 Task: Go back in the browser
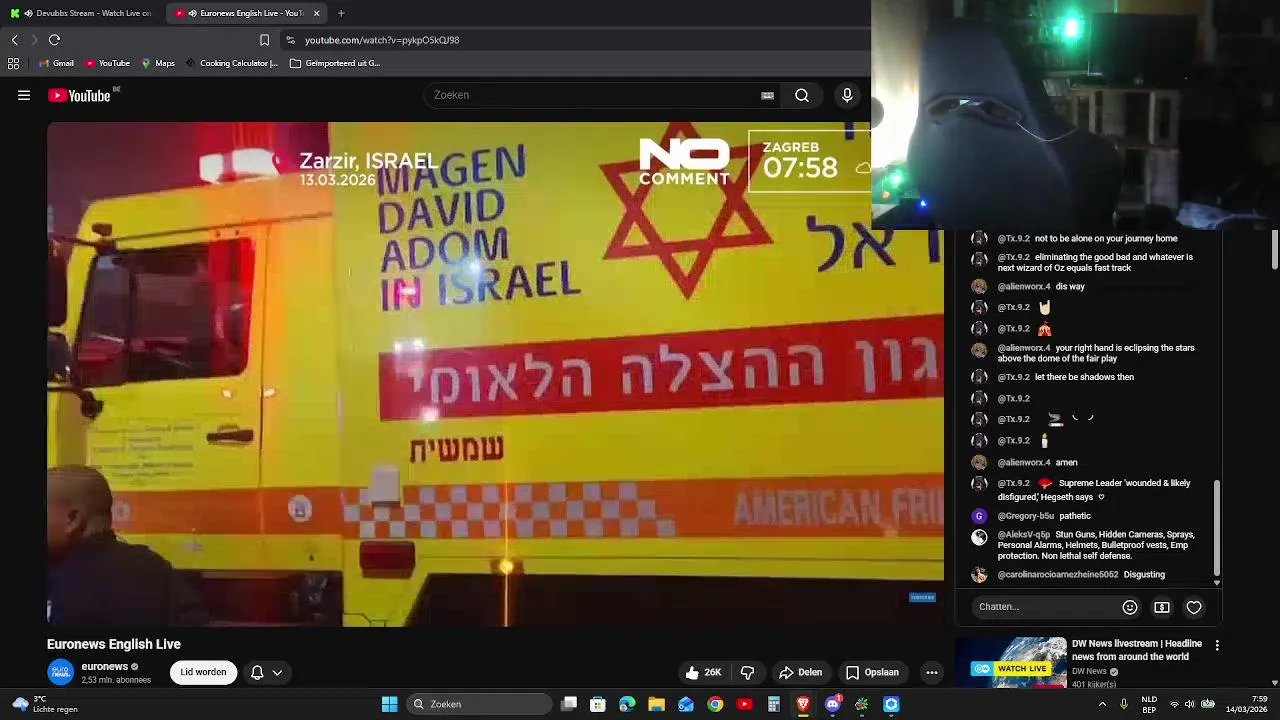pos(14,40)
